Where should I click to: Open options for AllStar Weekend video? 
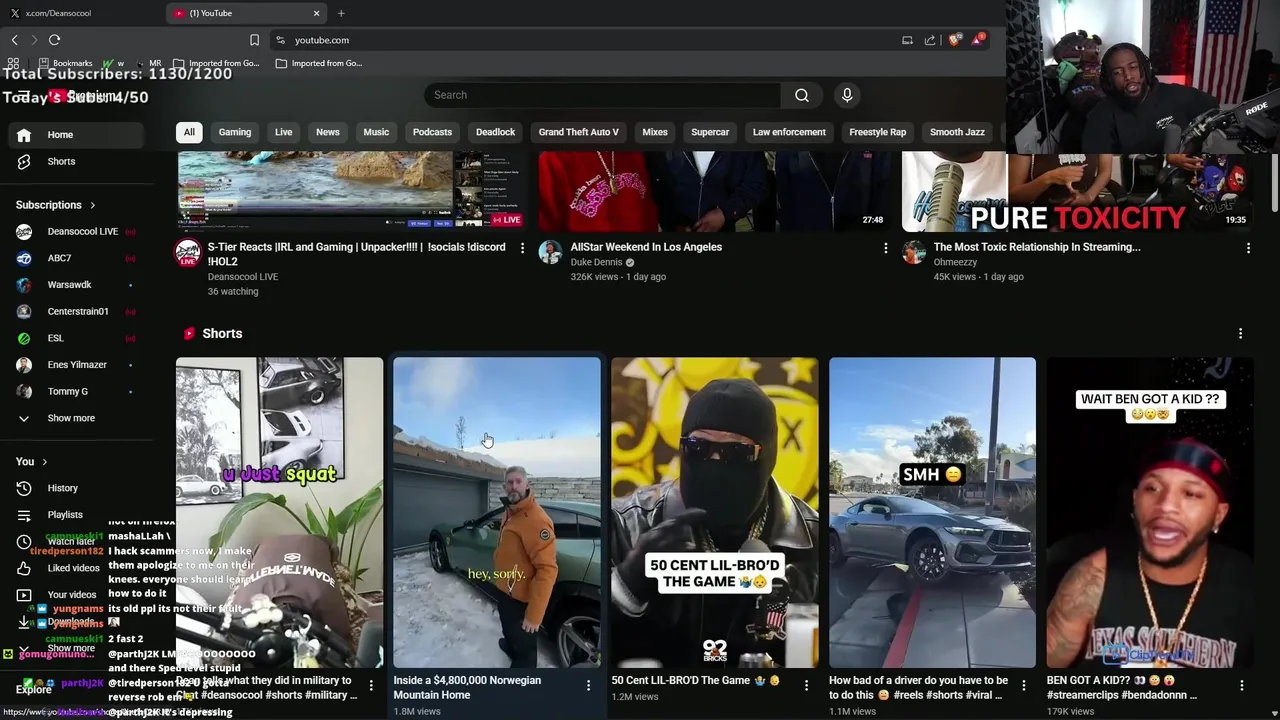tap(885, 248)
